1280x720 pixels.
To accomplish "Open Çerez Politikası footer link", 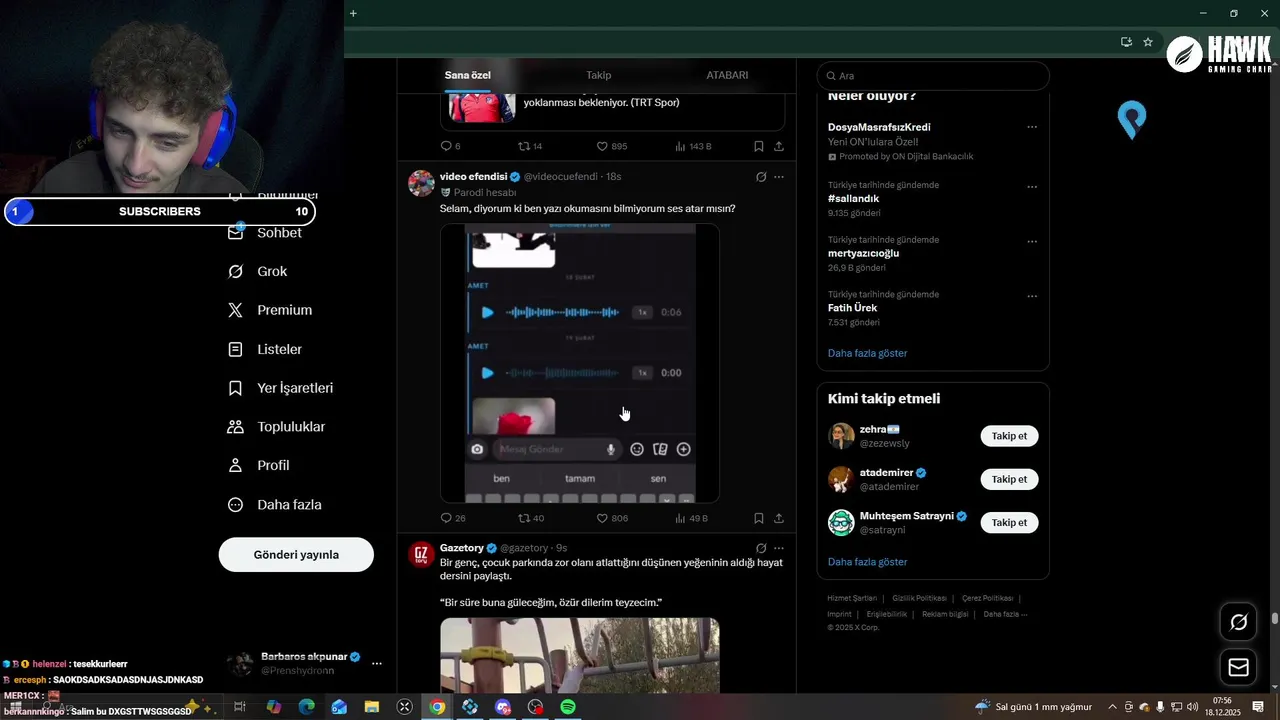I will [987, 598].
